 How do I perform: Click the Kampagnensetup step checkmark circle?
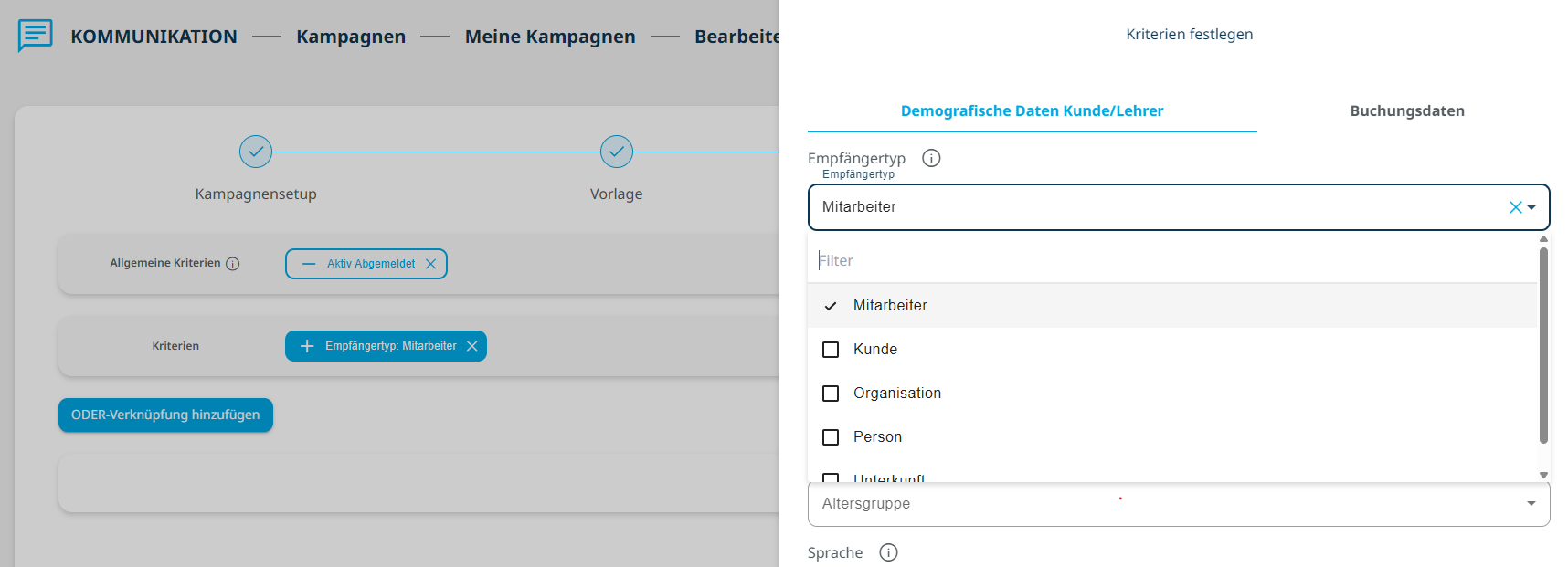click(256, 152)
